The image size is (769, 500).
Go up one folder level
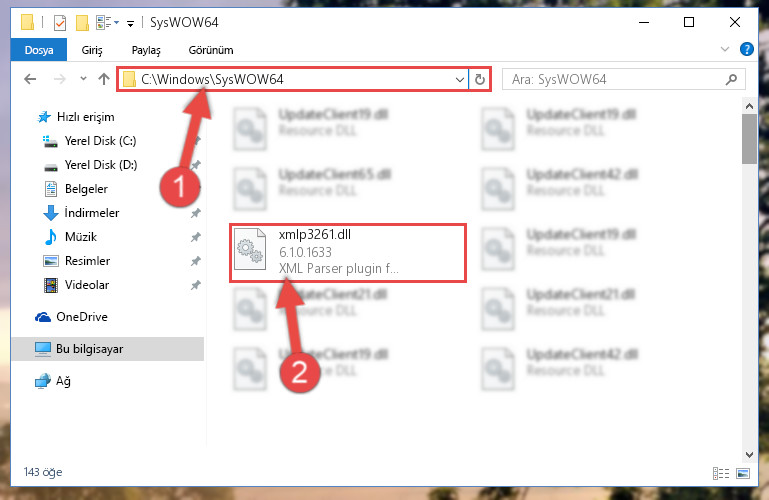[x=103, y=79]
